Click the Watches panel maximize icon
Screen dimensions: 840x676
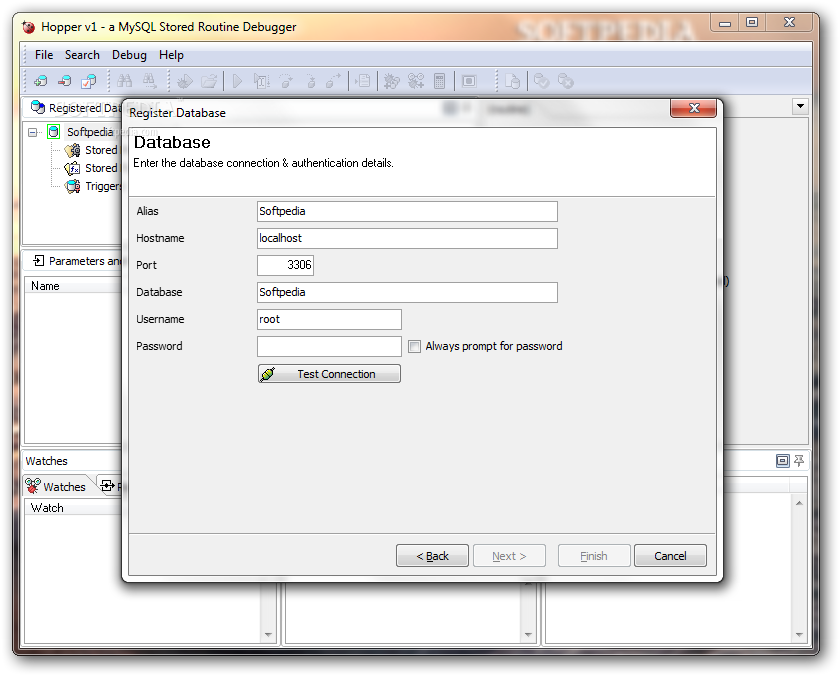(783, 461)
